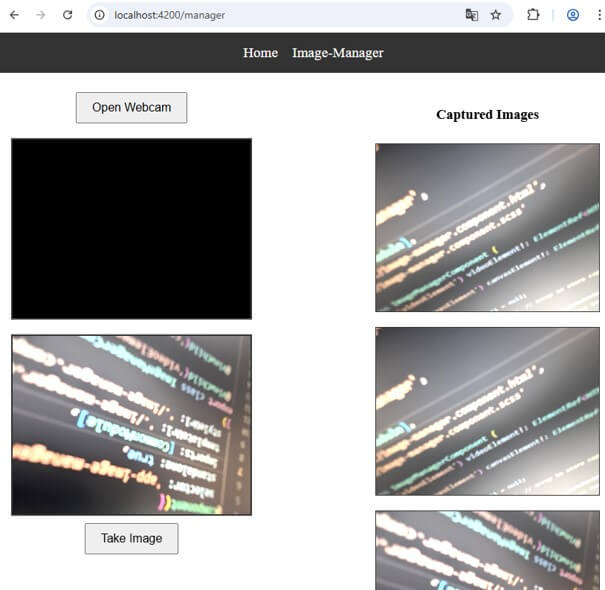The height and width of the screenshot is (590, 605).
Task: Open the browser extensions puzzle icon
Action: (x=533, y=15)
